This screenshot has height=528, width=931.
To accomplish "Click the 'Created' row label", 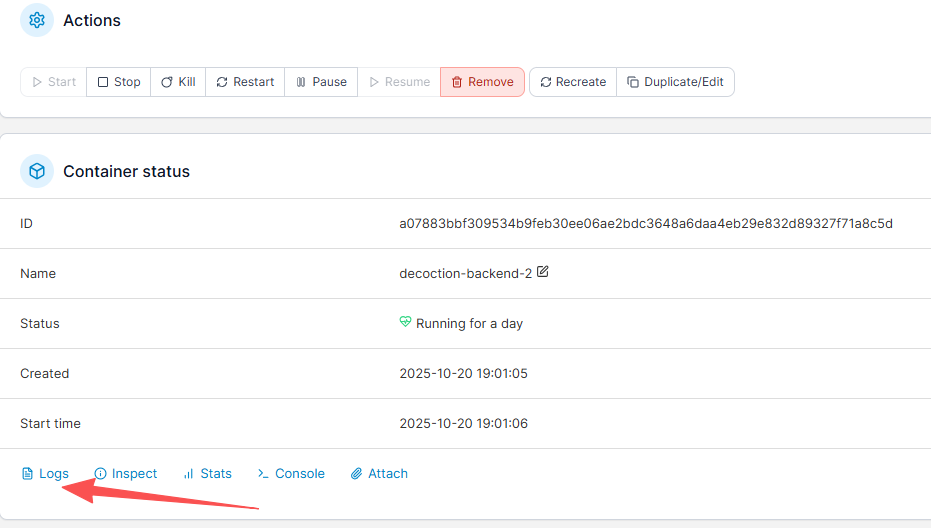I will tap(45, 373).
